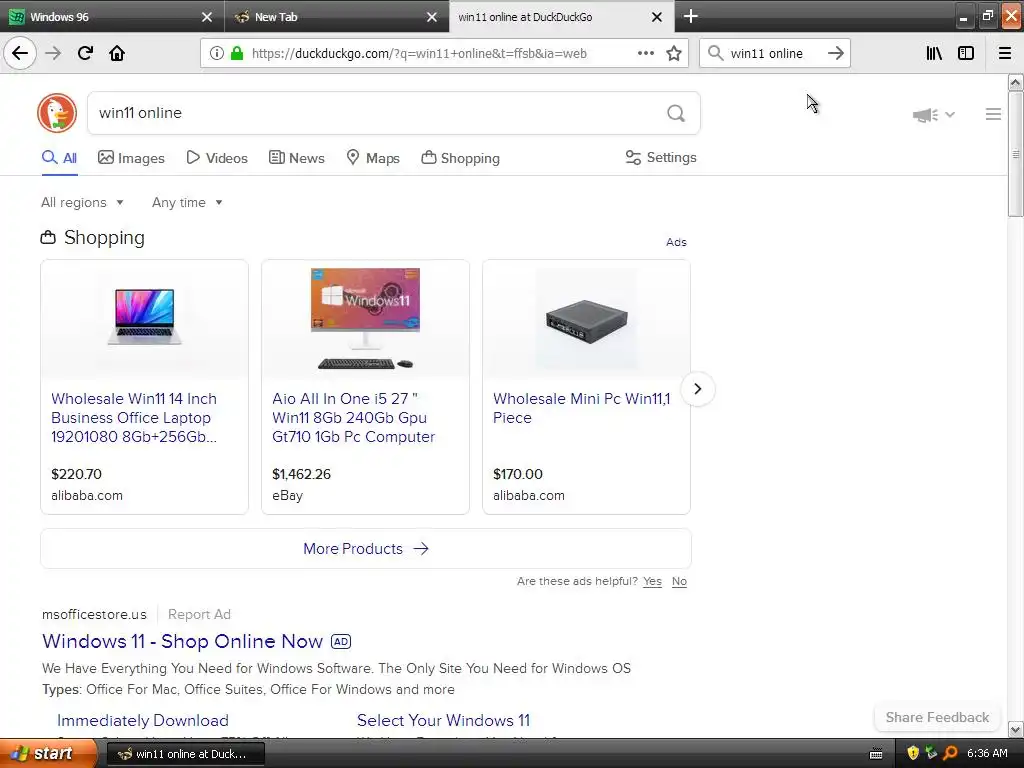Go back to the previous page
1024x768 pixels.
click(20, 53)
